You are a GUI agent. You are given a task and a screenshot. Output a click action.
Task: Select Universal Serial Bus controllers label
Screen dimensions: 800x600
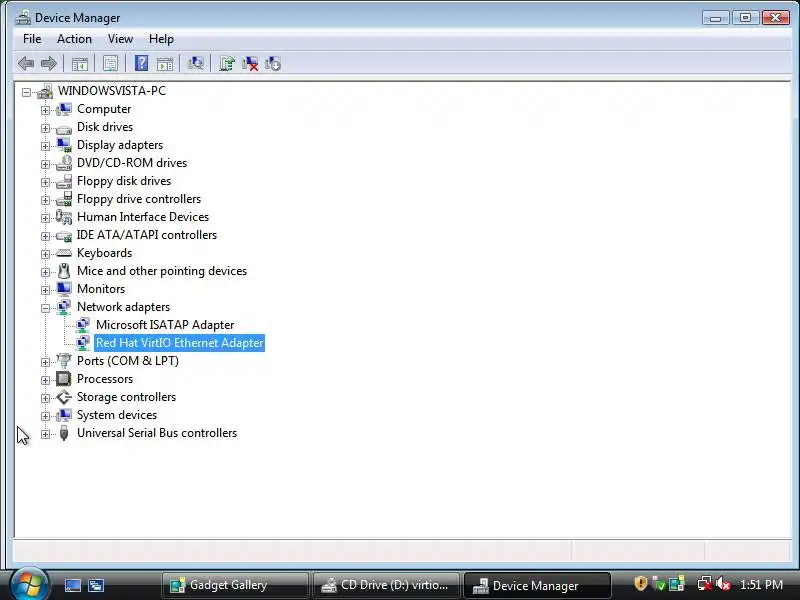[157, 433]
